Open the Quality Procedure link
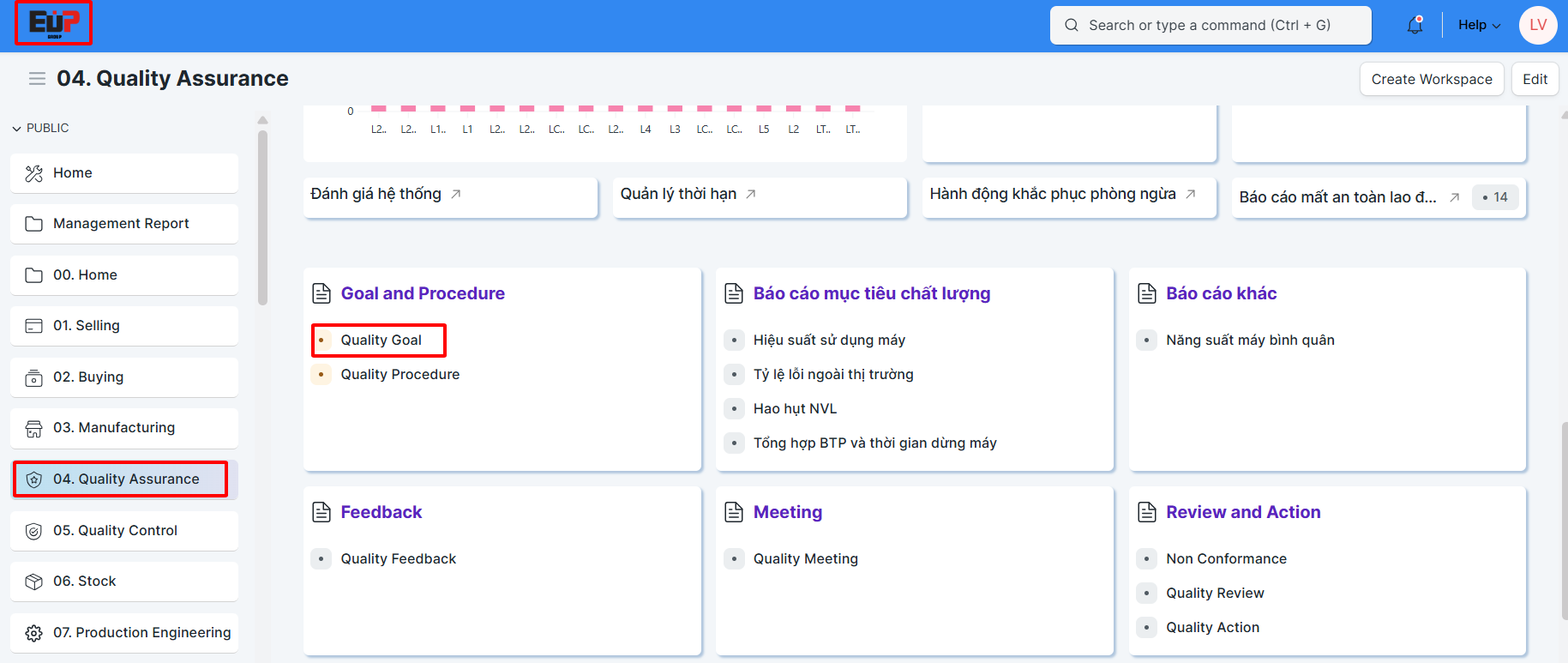Image resolution: width=1568 pixels, height=663 pixels. (x=400, y=375)
